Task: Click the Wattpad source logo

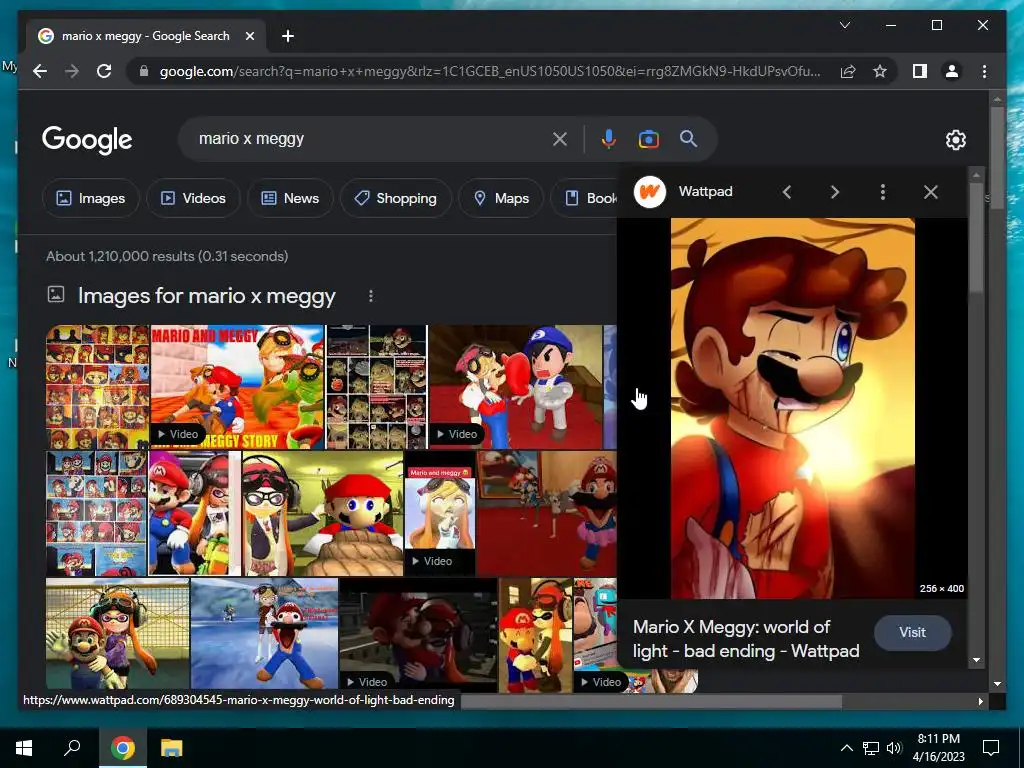Action: [650, 192]
